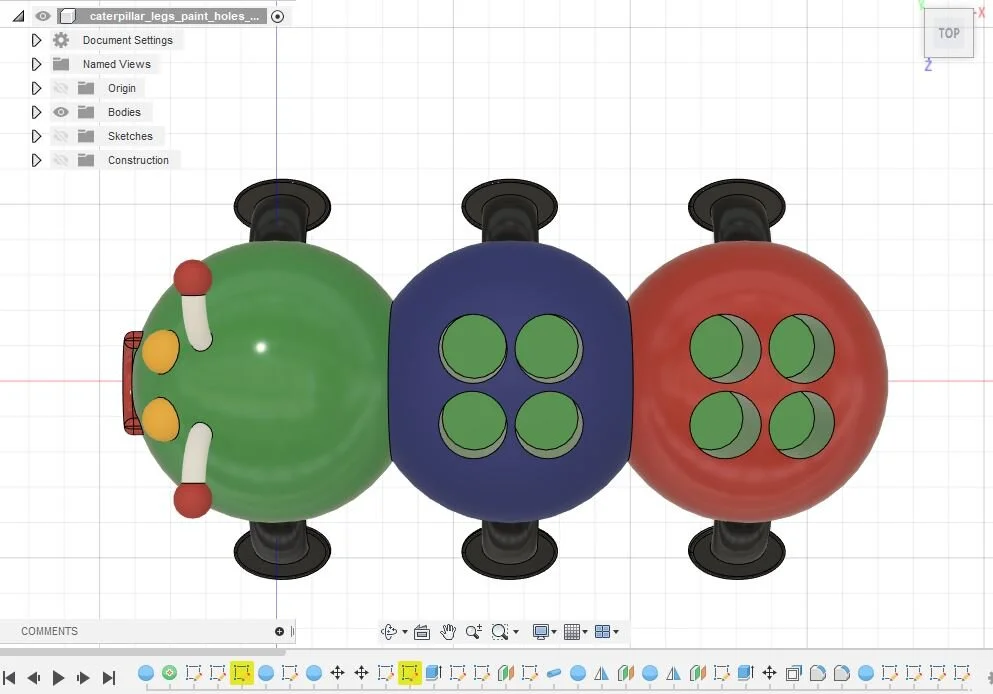
Task: Activate root component radio button
Action: [277, 16]
